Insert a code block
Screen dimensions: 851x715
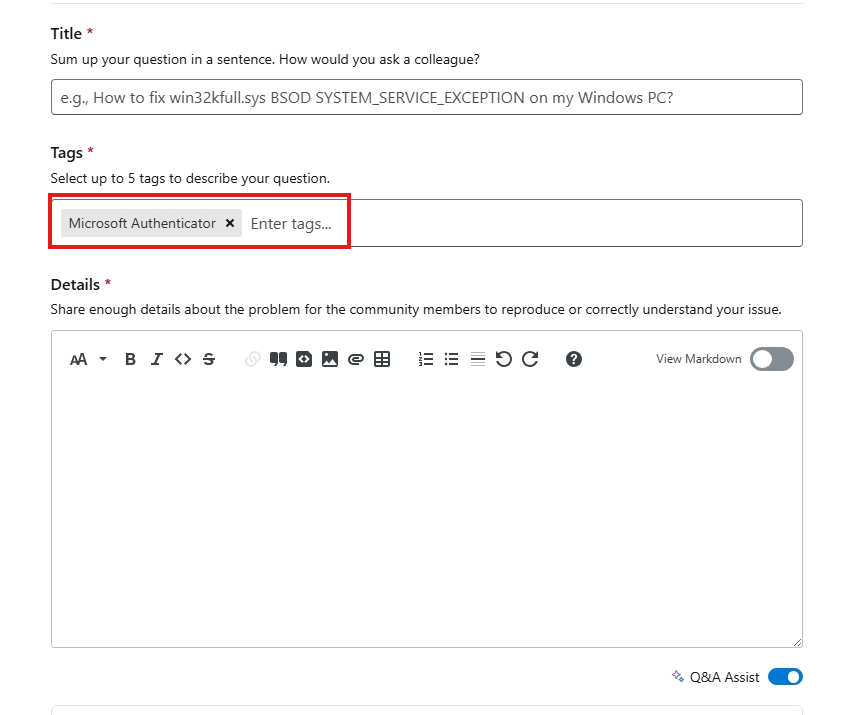pyautogui.click(x=304, y=359)
